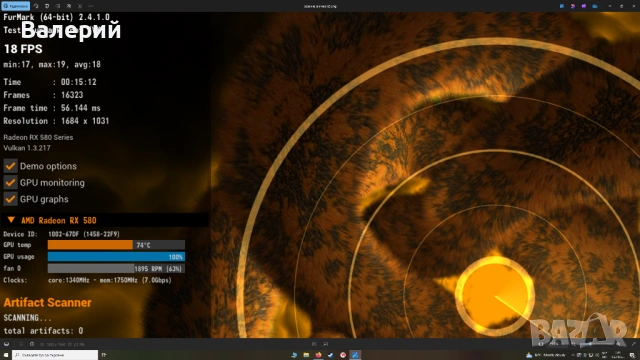This screenshot has width=640, height=360.
Task: Click the blue Edit button in Photos toolbar
Action: pyautogui.click(x=16, y=6)
